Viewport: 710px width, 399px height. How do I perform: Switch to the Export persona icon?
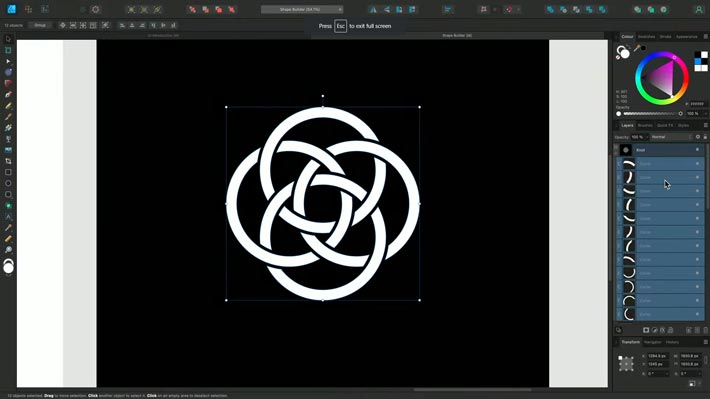[45, 9]
